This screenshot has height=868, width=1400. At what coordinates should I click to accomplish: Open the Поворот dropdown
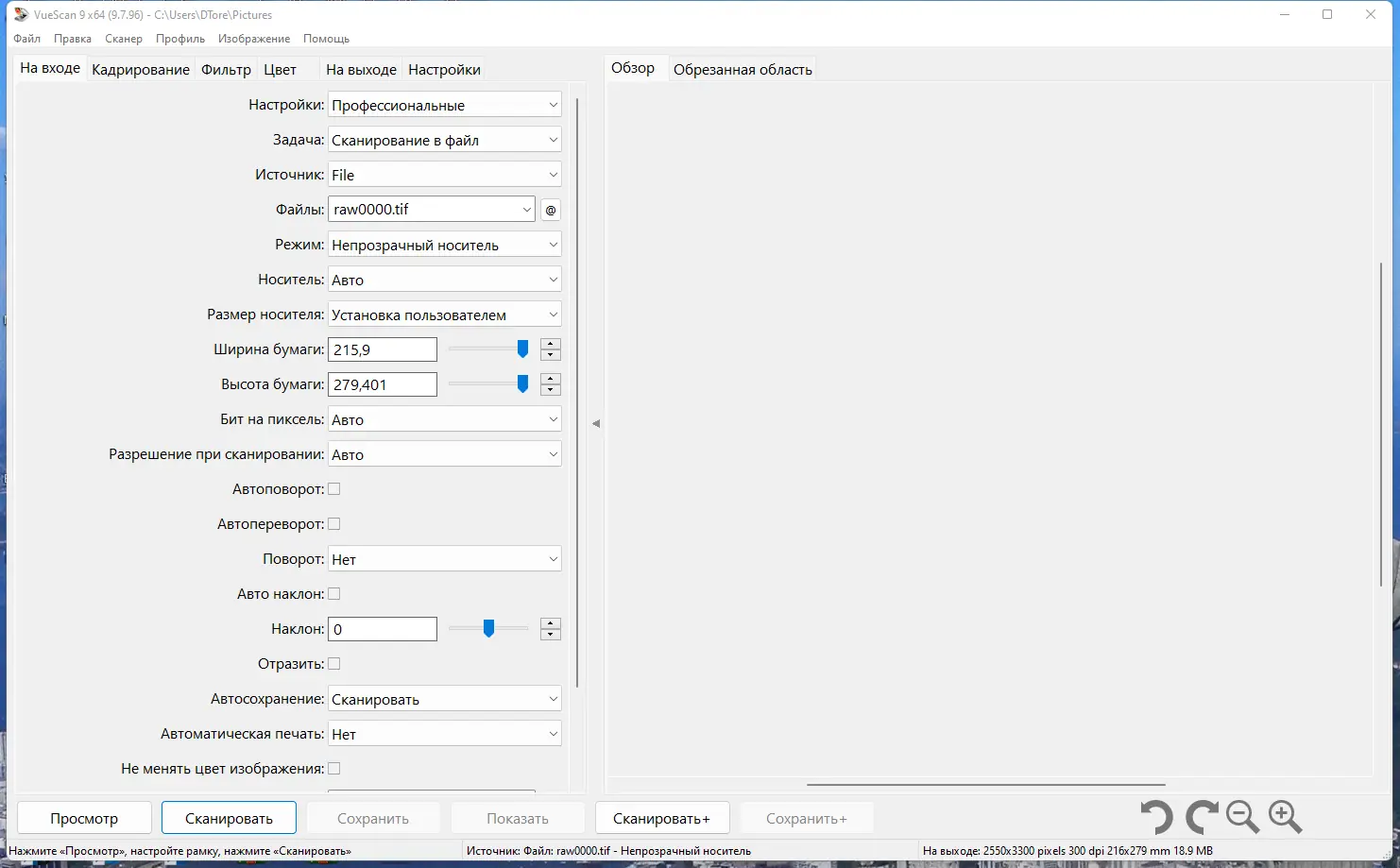[x=444, y=559]
